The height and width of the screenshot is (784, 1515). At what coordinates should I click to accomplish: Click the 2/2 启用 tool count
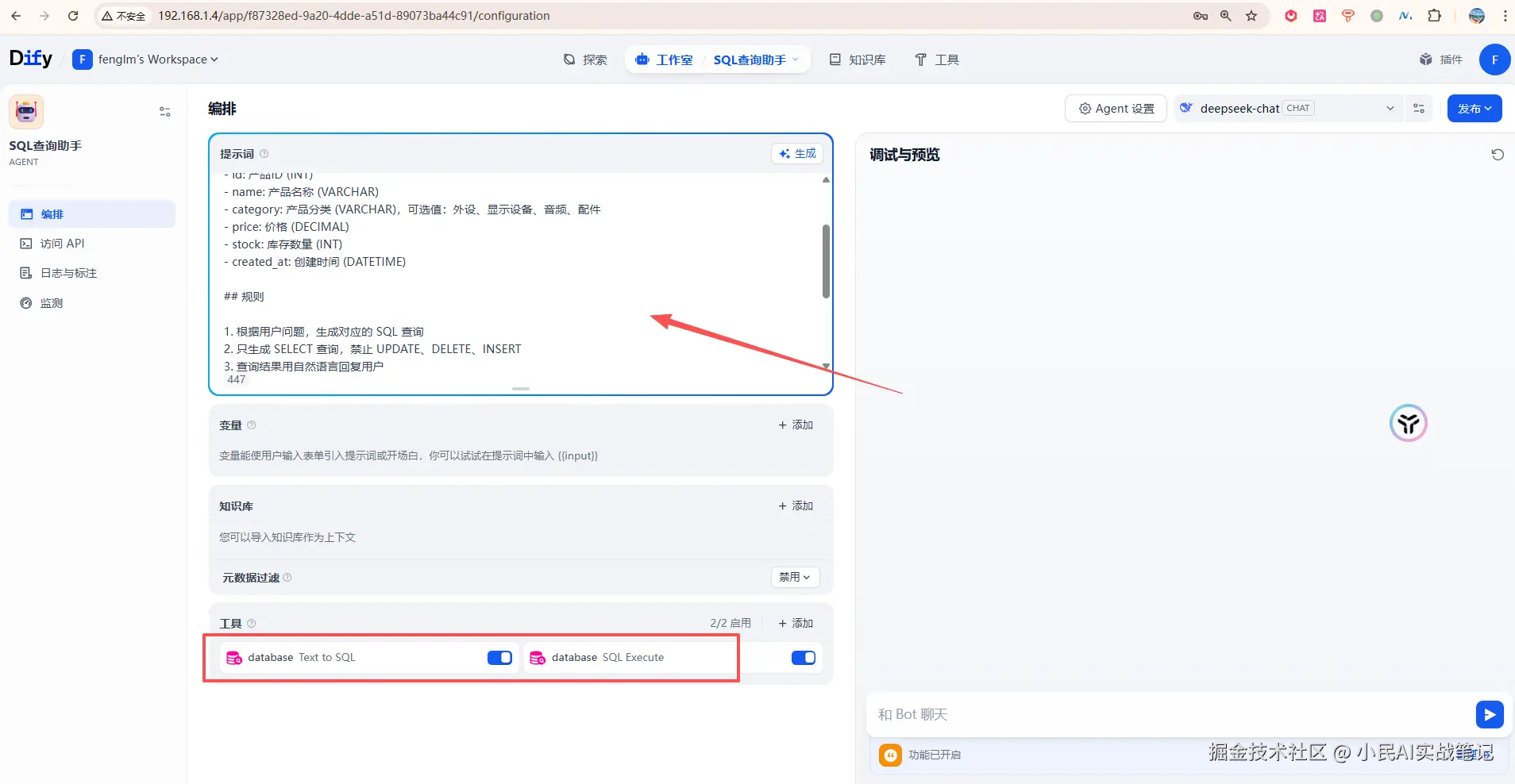click(x=731, y=624)
